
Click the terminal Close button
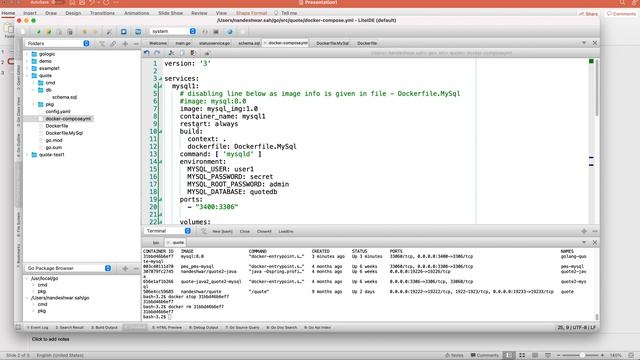coord(245,231)
